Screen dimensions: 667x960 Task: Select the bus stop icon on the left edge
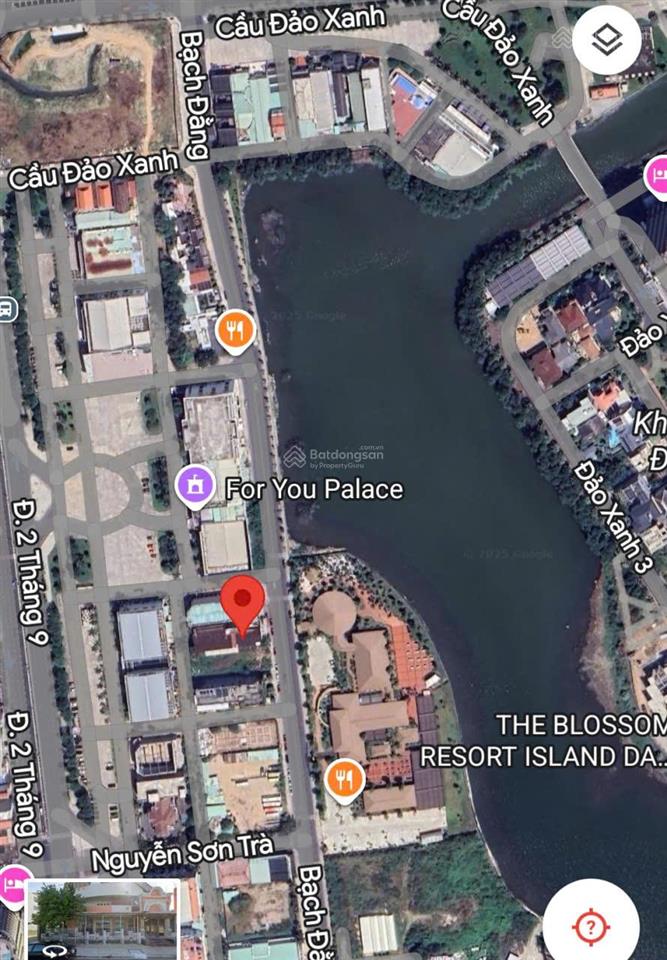click(7, 308)
